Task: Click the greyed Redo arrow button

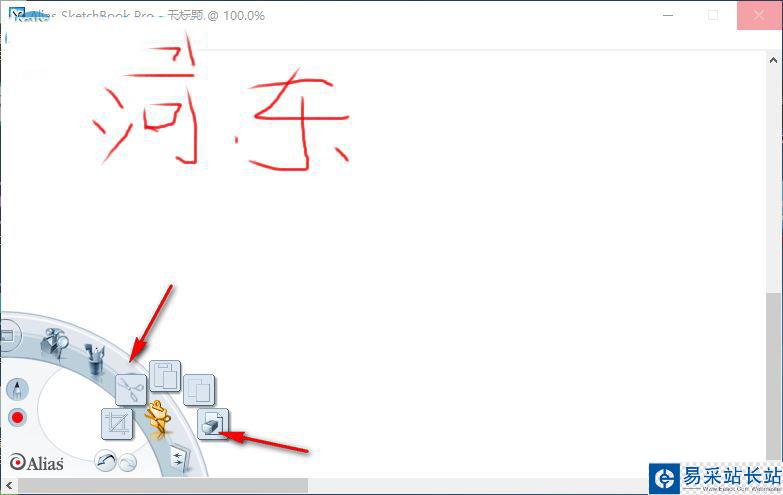Action: pos(128,463)
